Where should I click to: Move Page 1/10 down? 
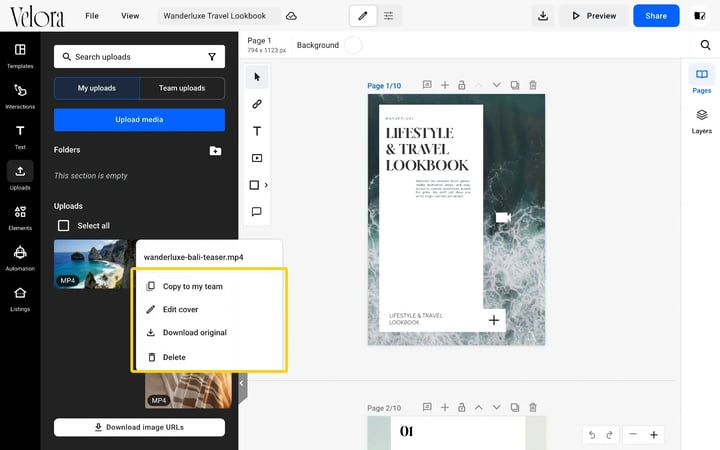496,85
